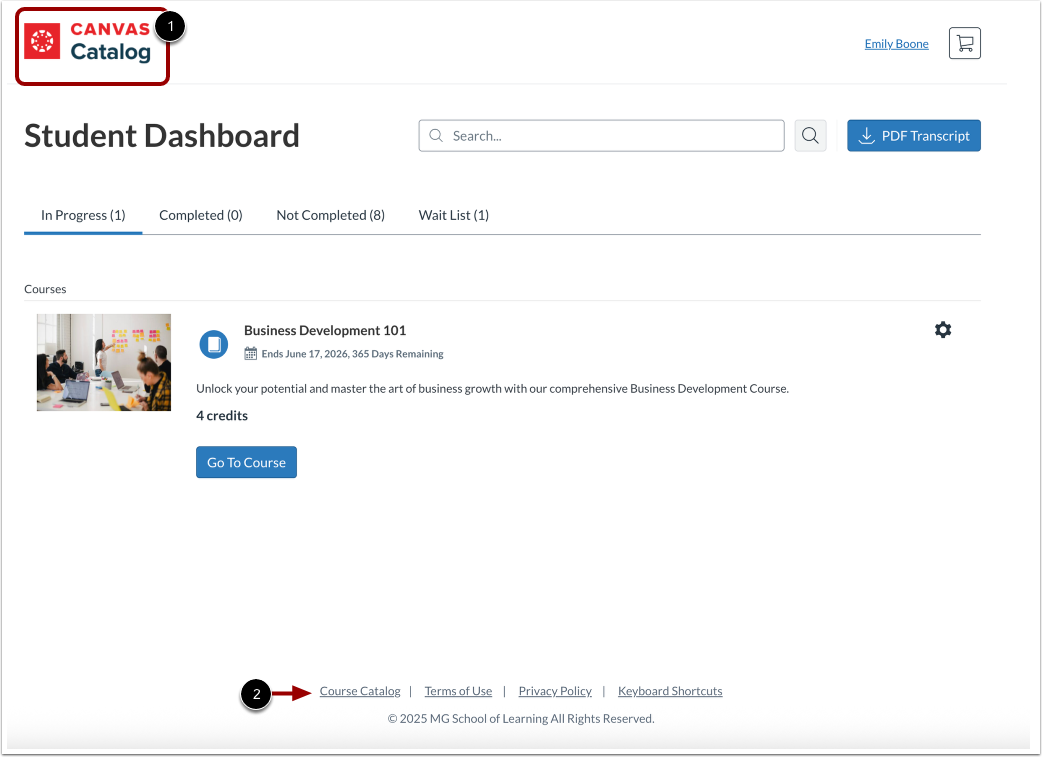This screenshot has height=757, width=1042.
Task: Click the Business Development course thumbnail
Action: tap(104, 362)
